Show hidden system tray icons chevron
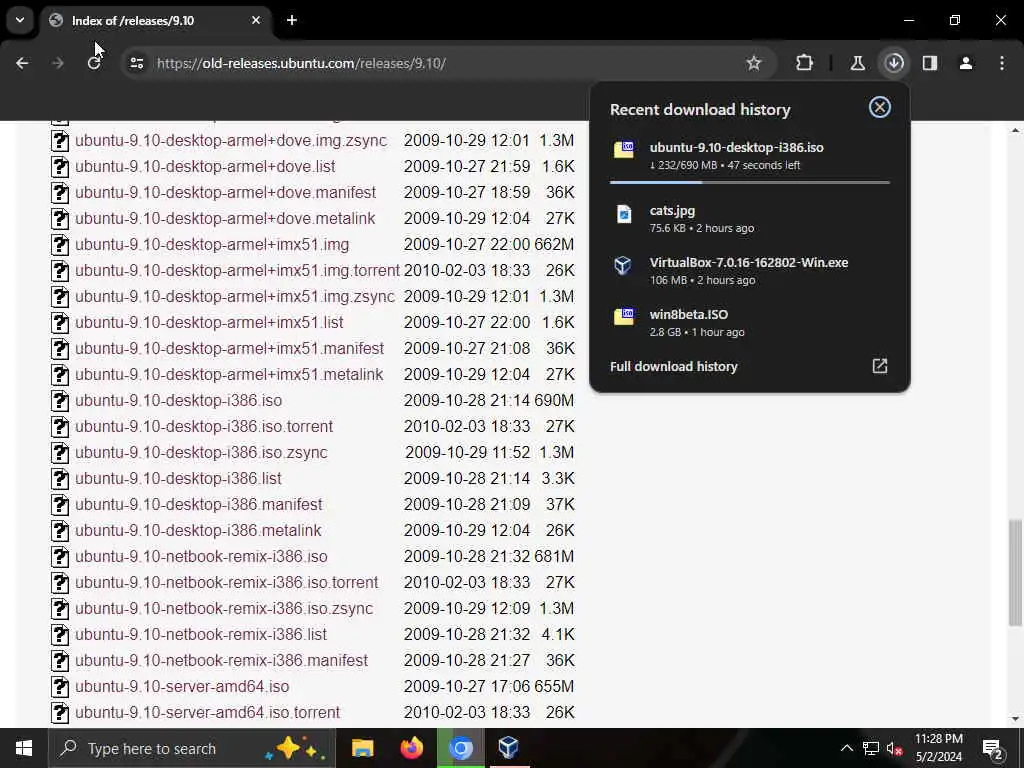Viewport: 1024px width, 768px height. [x=846, y=748]
